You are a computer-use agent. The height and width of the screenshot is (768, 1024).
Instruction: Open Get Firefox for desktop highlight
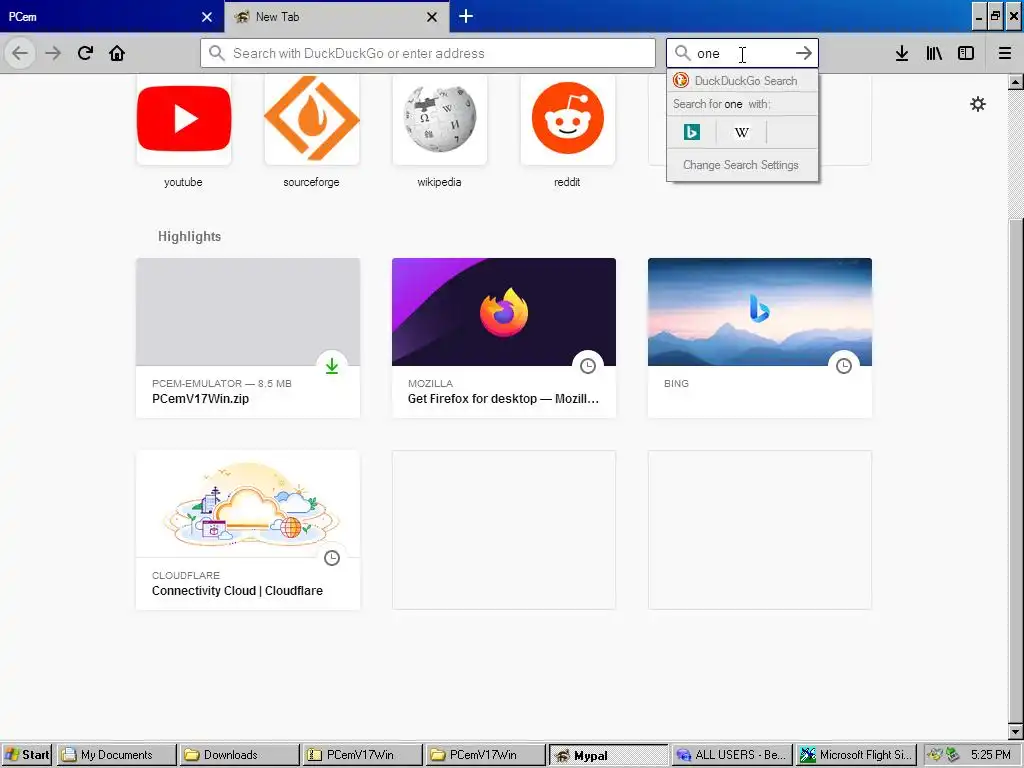tap(504, 338)
